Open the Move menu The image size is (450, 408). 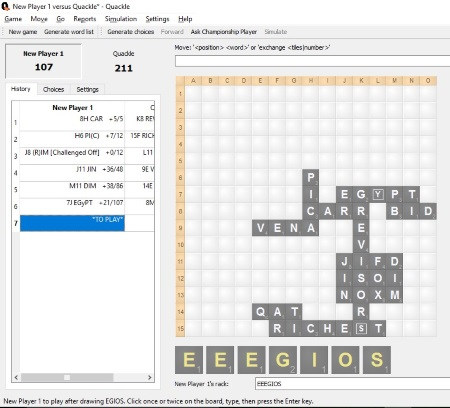pos(39,19)
